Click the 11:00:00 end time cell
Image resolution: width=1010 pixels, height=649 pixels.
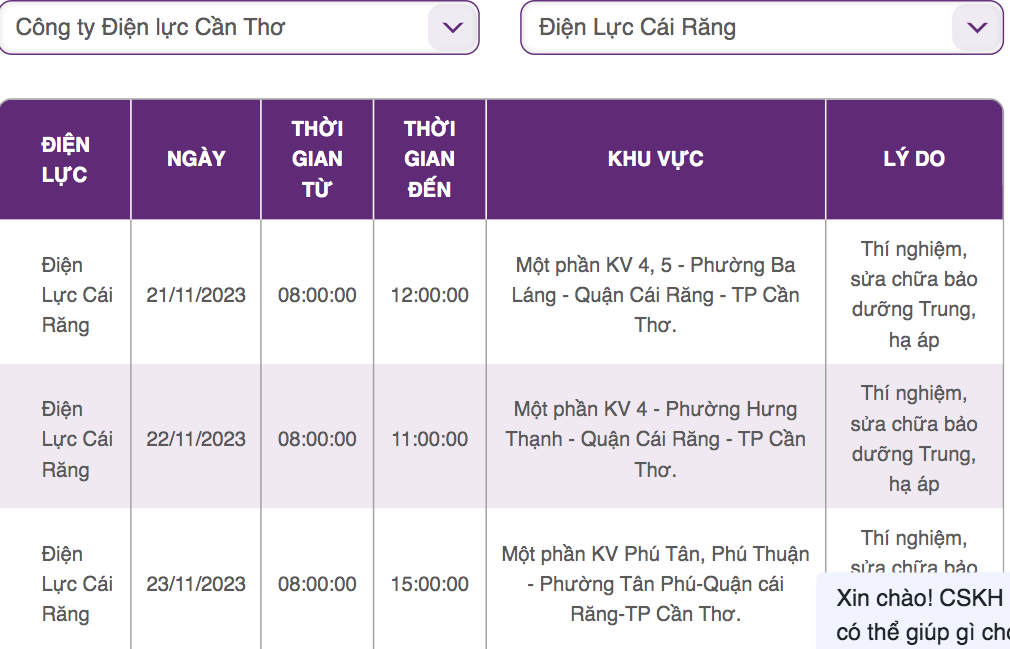[430, 439]
